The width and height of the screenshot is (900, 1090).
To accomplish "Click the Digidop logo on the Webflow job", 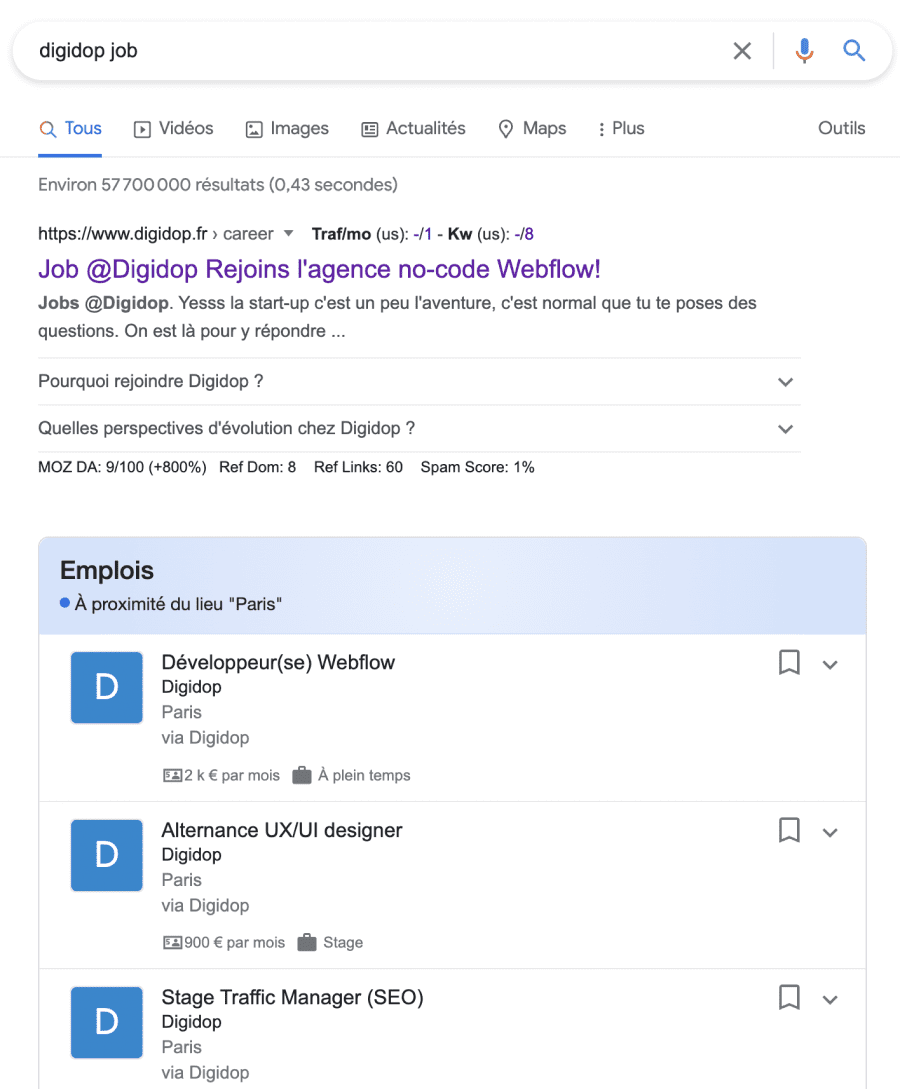I will pos(106,687).
